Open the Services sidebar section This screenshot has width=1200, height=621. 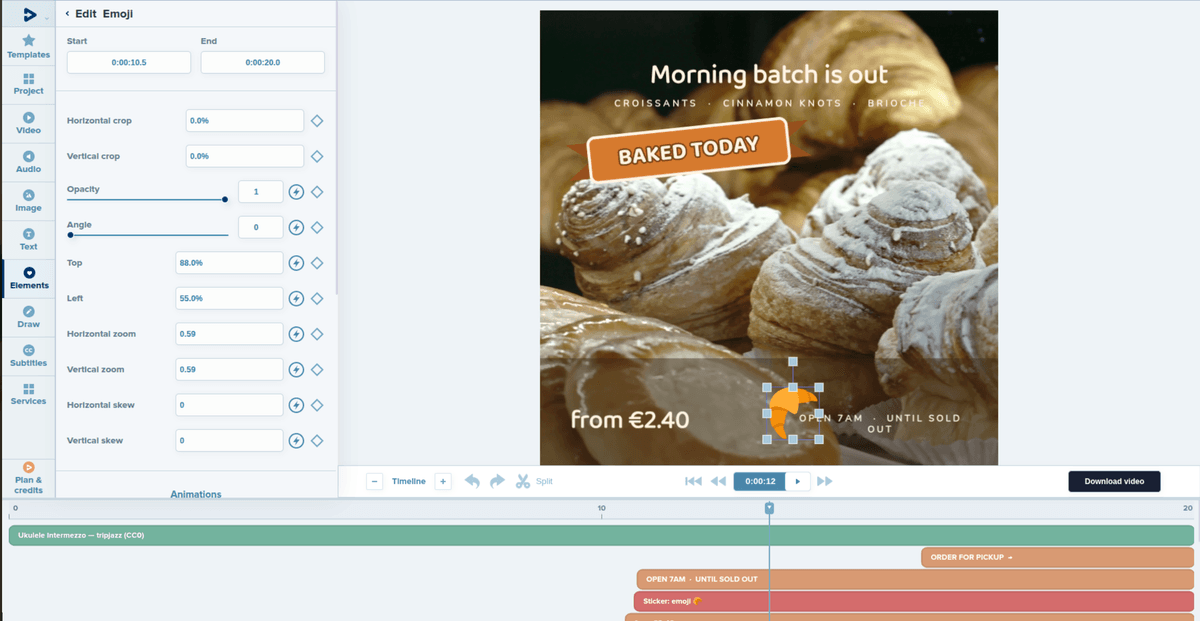[28, 394]
